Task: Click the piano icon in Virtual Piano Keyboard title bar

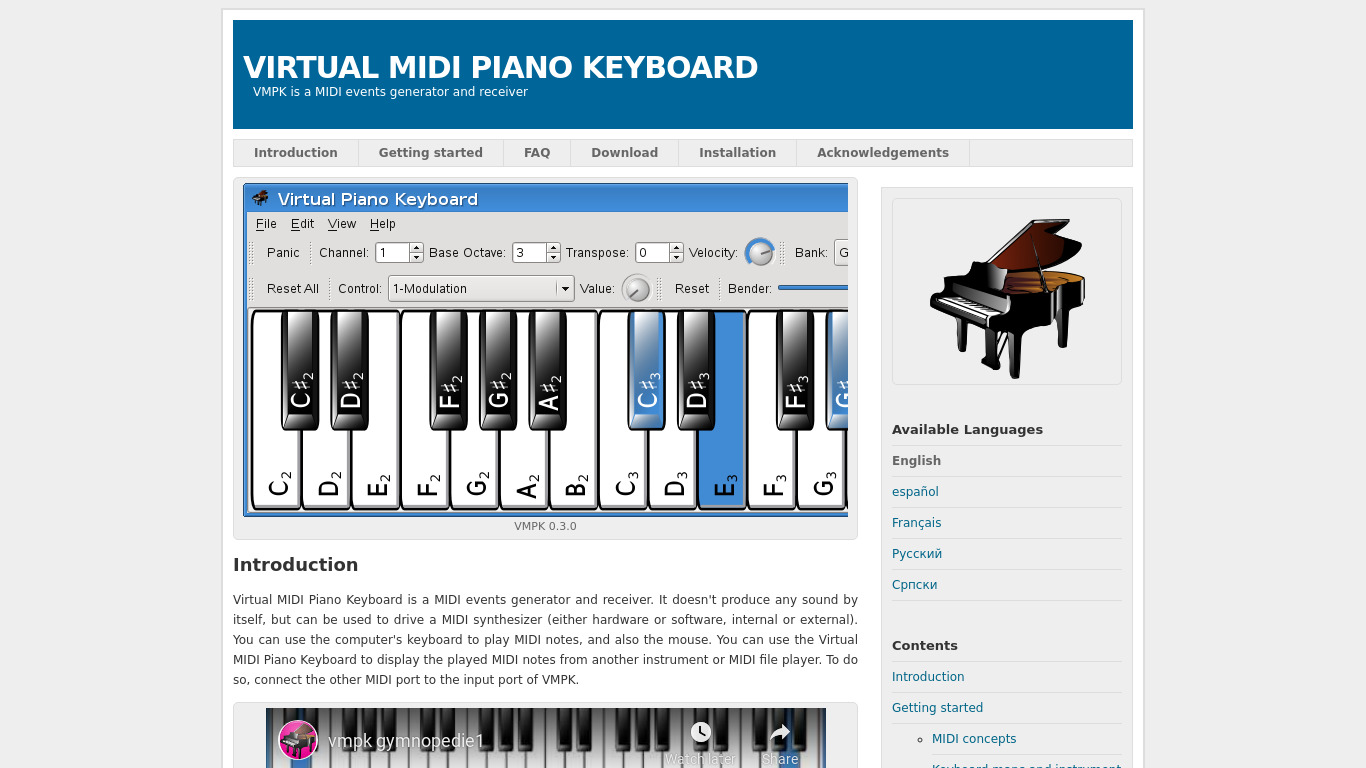Action: pos(260,198)
